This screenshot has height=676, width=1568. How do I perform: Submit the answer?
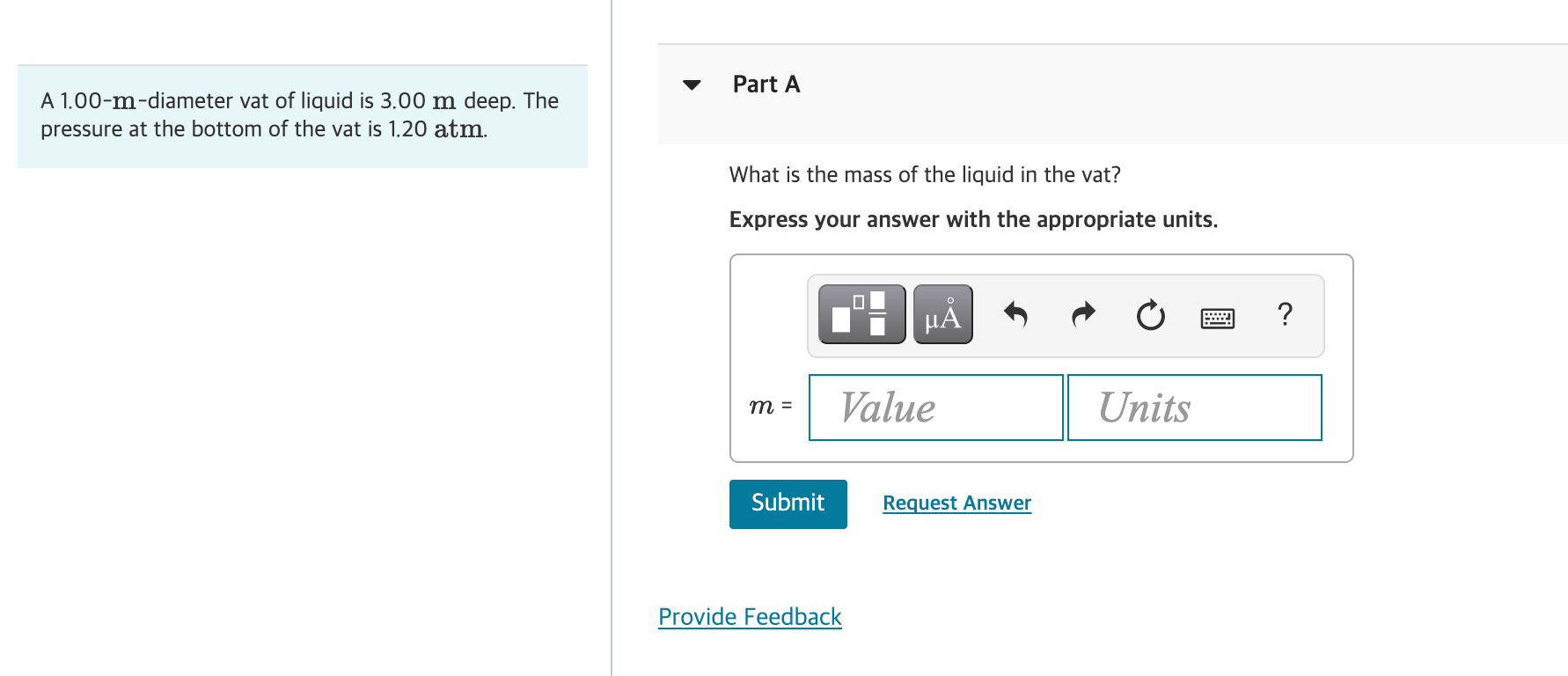787,503
